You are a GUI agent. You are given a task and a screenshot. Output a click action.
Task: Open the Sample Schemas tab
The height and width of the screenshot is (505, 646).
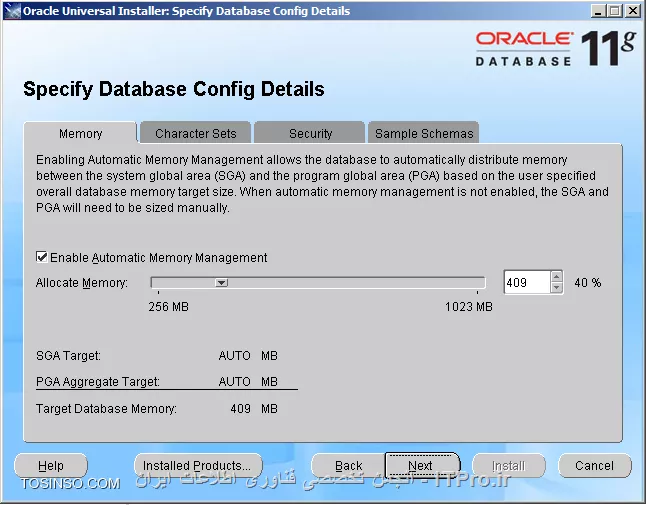(x=424, y=133)
